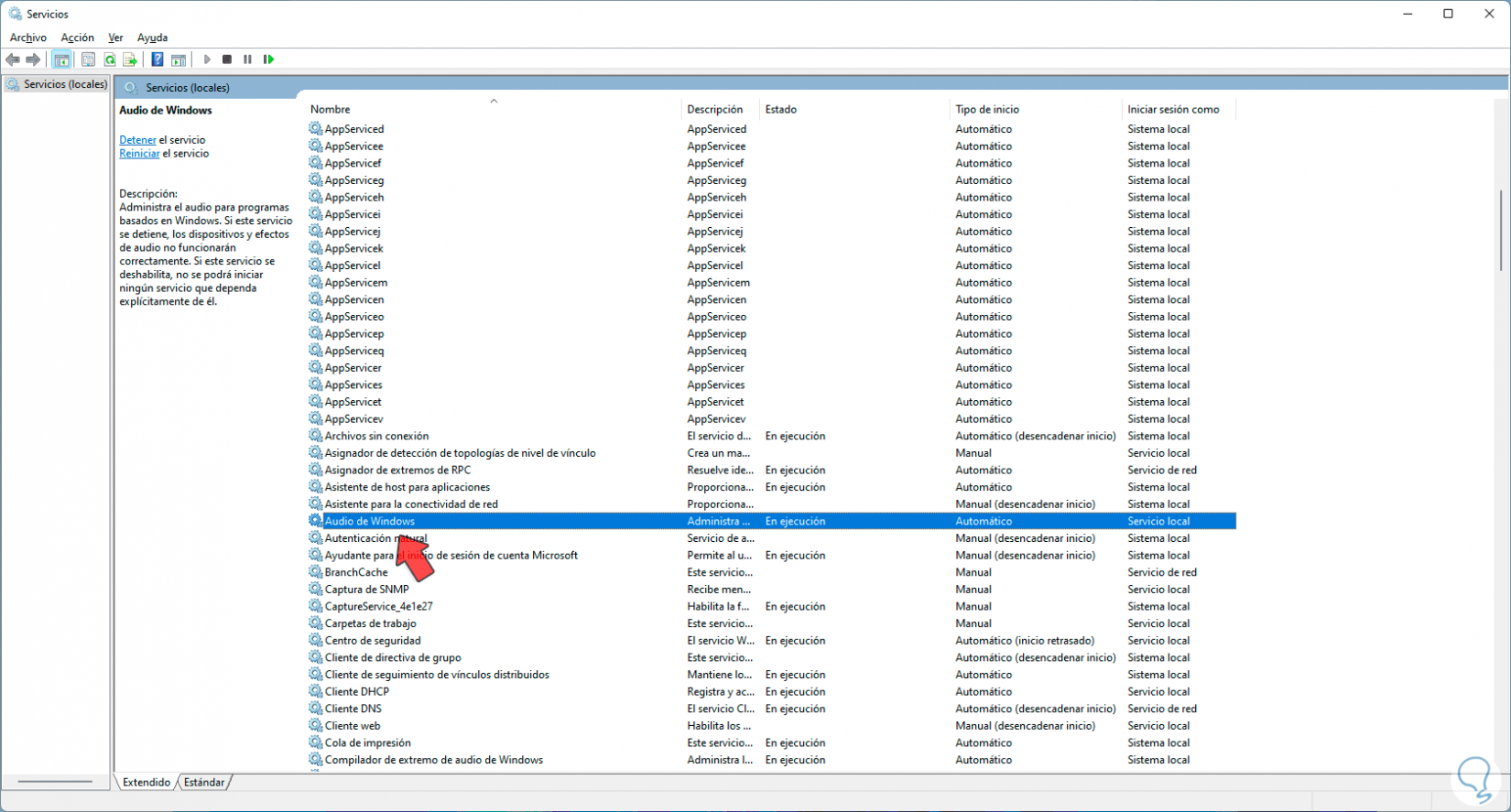1511x812 pixels.
Task: Open Help via the blue question mark
Action: 158,60
